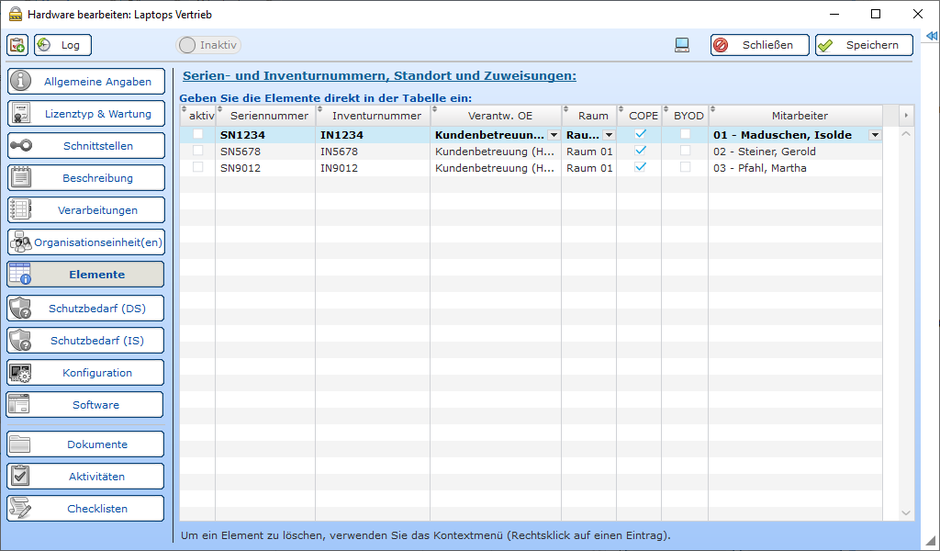Click the table column scroll arrow at header right
Screen dimensions: 940x551
906,116
